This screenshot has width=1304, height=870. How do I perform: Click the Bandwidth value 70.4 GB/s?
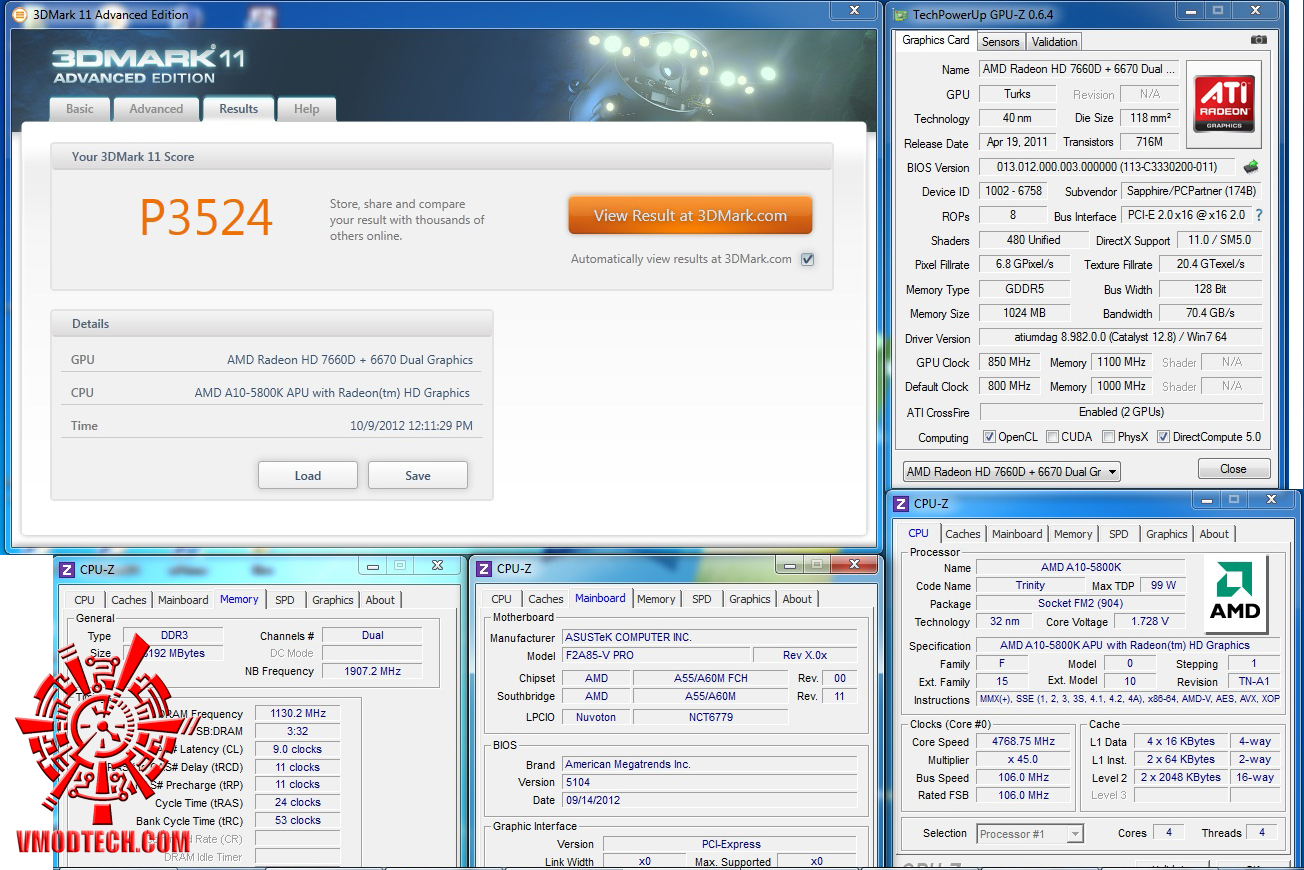coord(1210,313)
